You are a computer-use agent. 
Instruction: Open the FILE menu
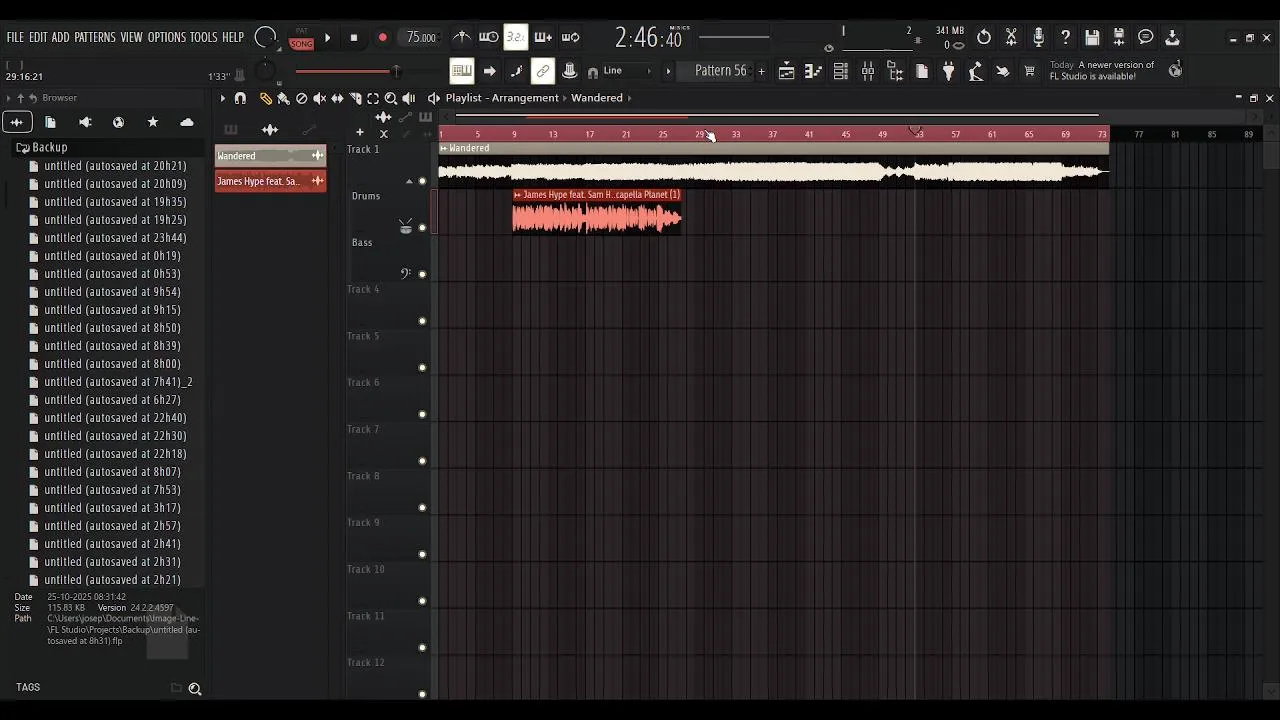(15, 38)
